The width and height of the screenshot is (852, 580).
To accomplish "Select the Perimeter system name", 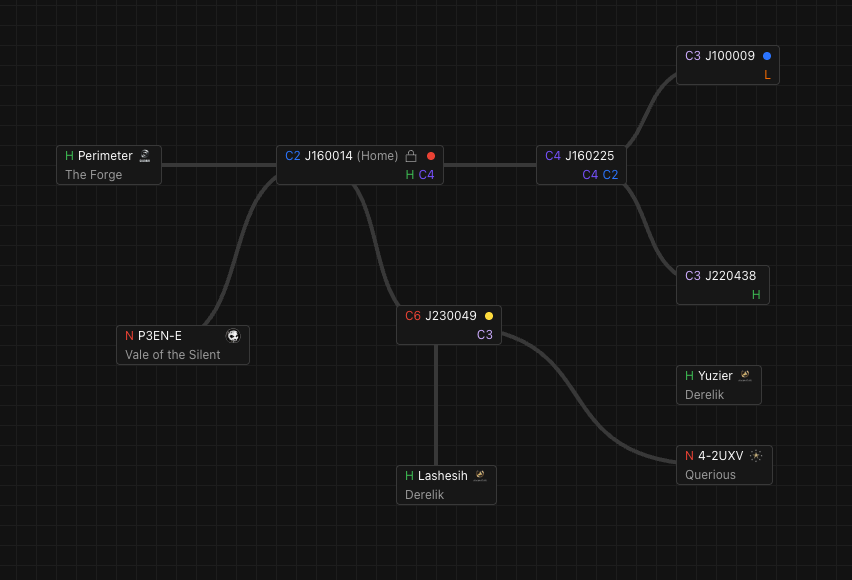I will (x=105, y=156).
